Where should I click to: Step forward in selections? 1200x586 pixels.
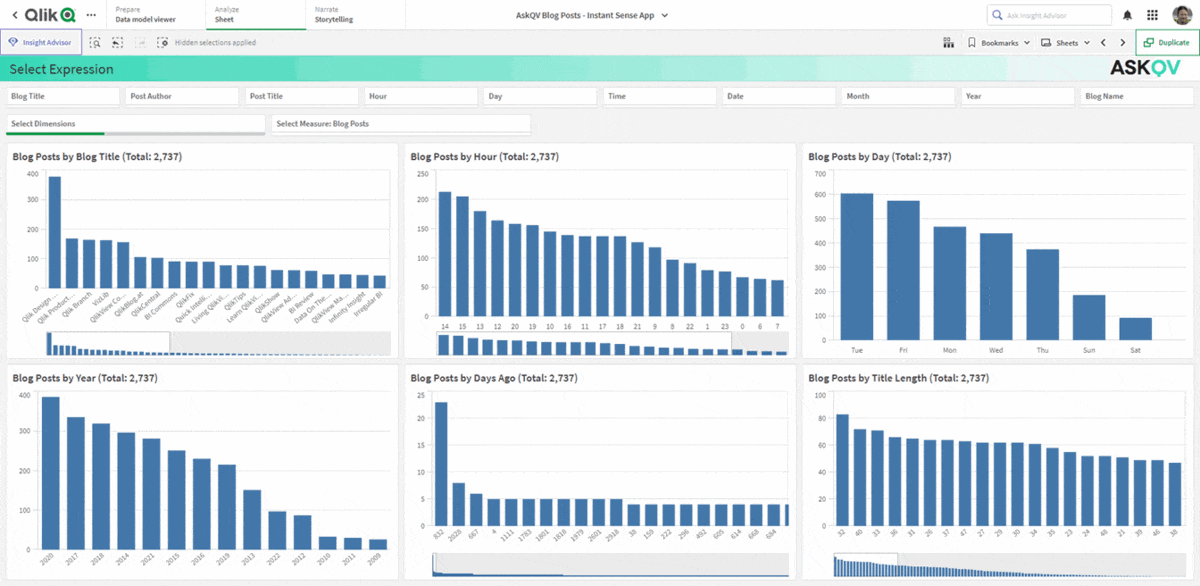click(140, 43)
